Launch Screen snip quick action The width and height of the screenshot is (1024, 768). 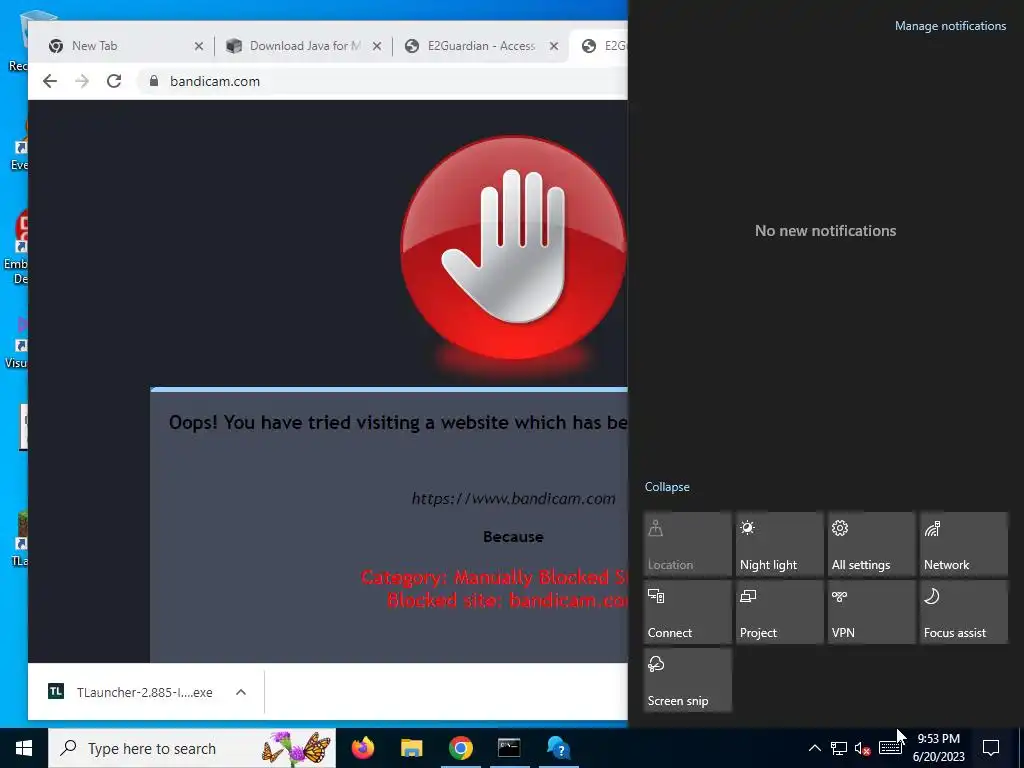point(688,680)
